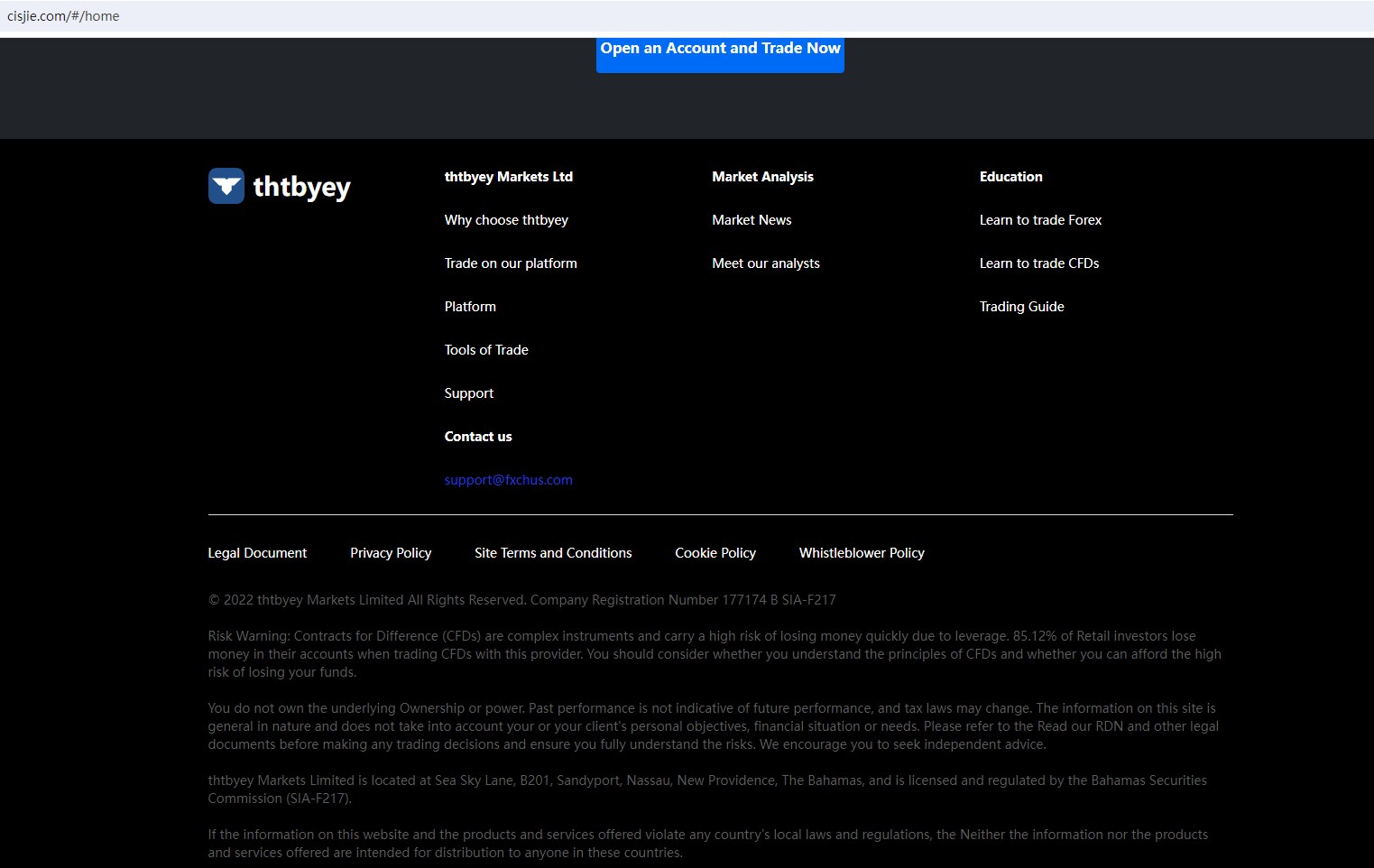
Task: Open the Market News link
Action: coord(752,220)
